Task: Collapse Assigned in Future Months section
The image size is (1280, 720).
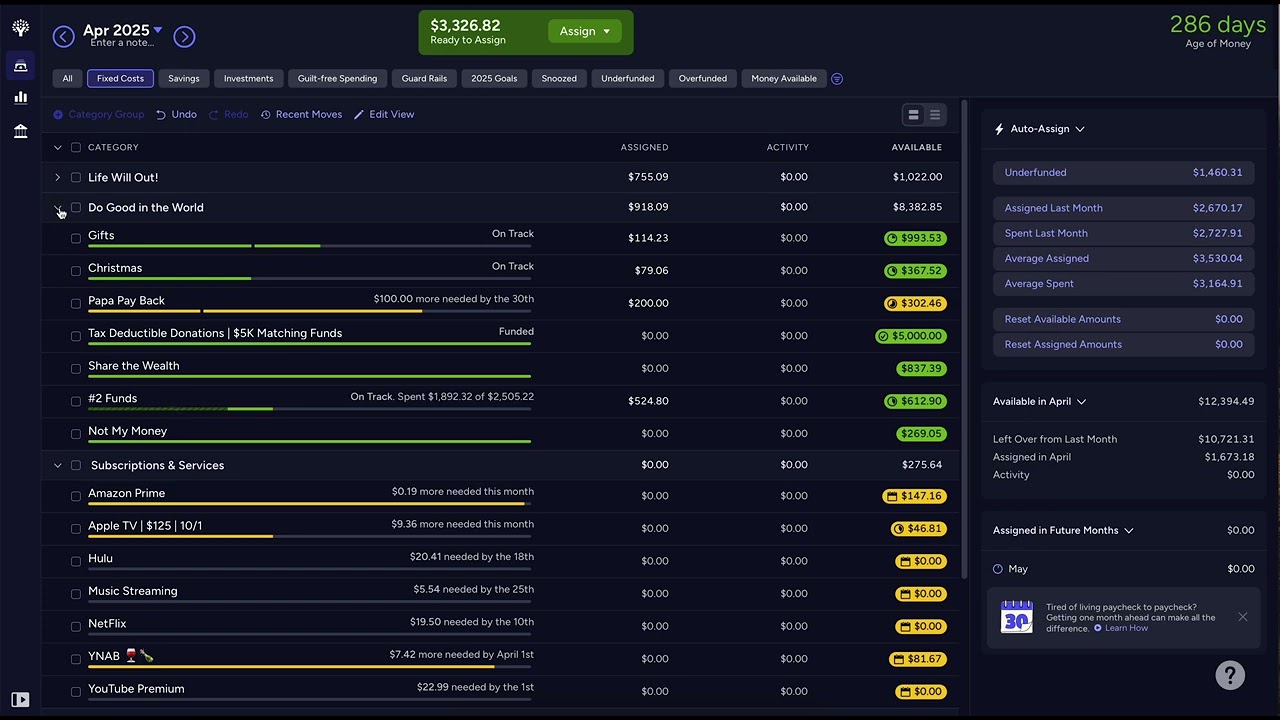Action: coord(1063,531)
